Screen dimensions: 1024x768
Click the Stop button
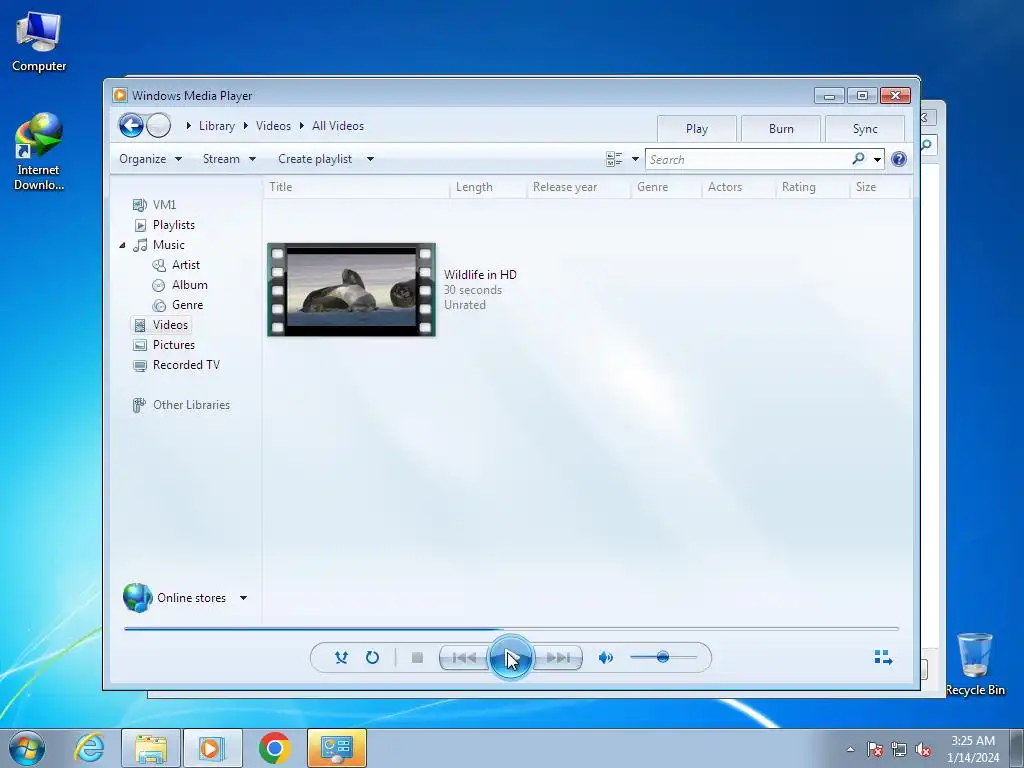click(417, 658)
